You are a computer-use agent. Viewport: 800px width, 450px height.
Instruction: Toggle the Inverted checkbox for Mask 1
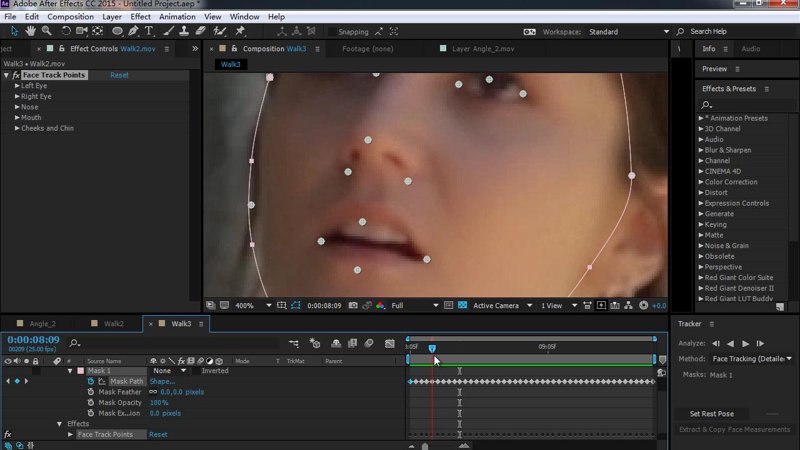pos(196,371)
